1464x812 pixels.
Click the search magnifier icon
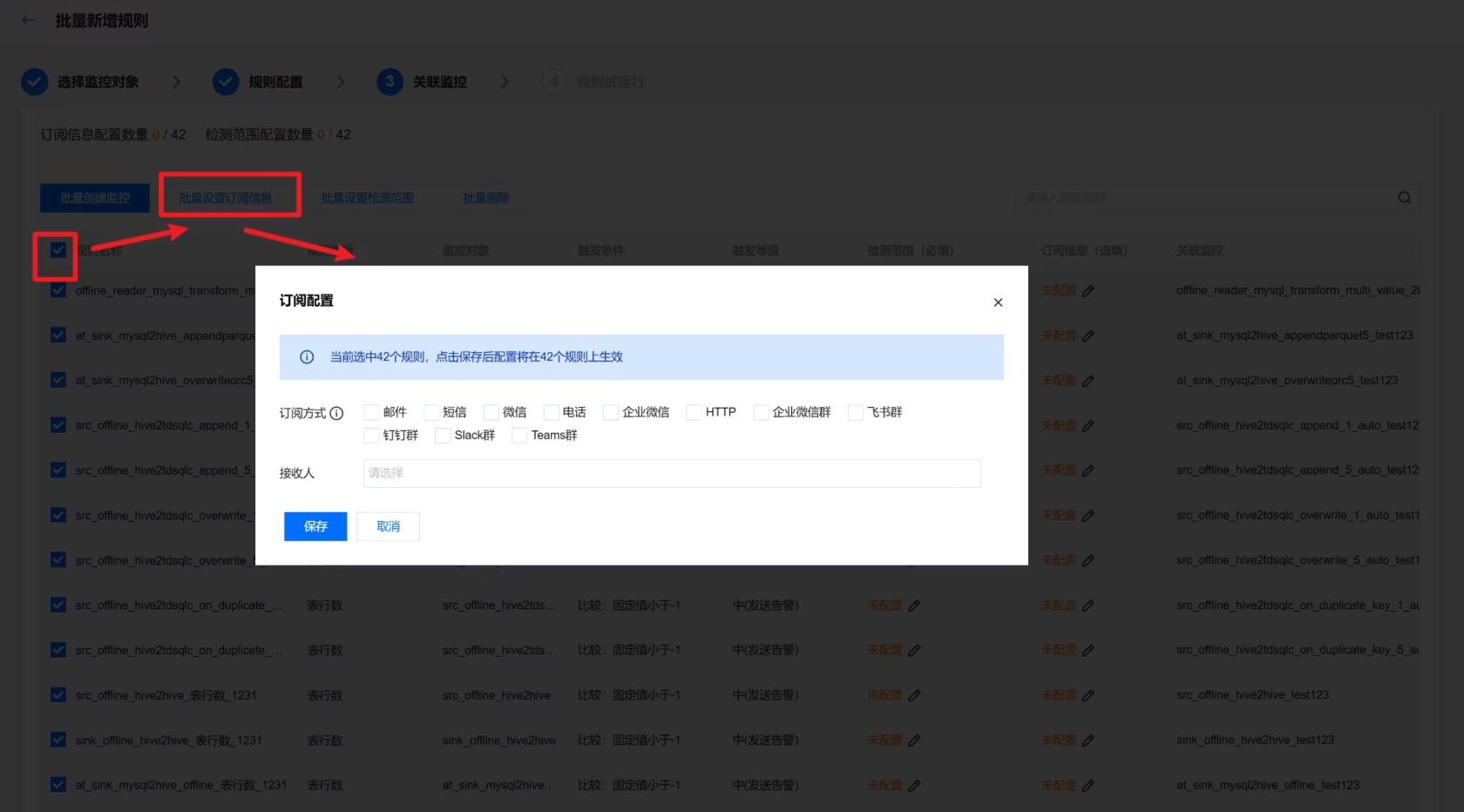(x=1404, y=198)
